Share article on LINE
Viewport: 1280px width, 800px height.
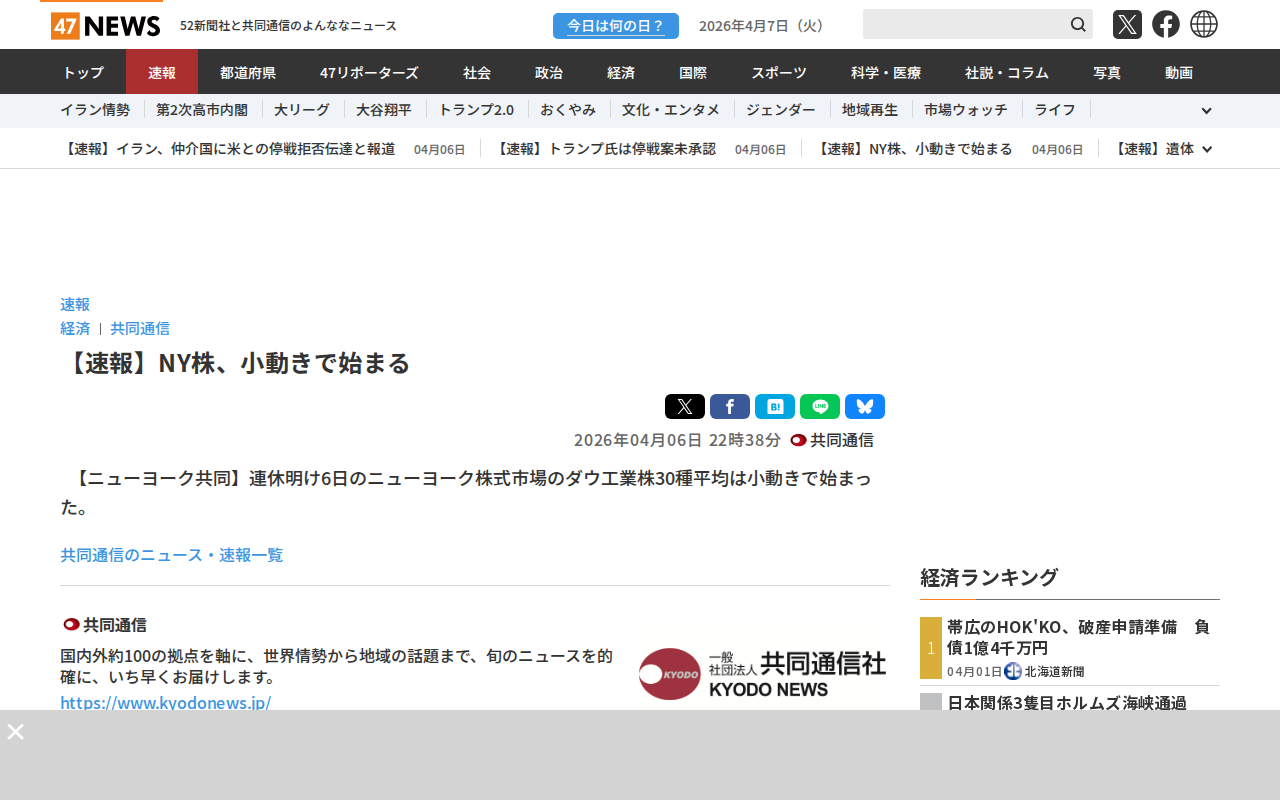click(820, 406)
